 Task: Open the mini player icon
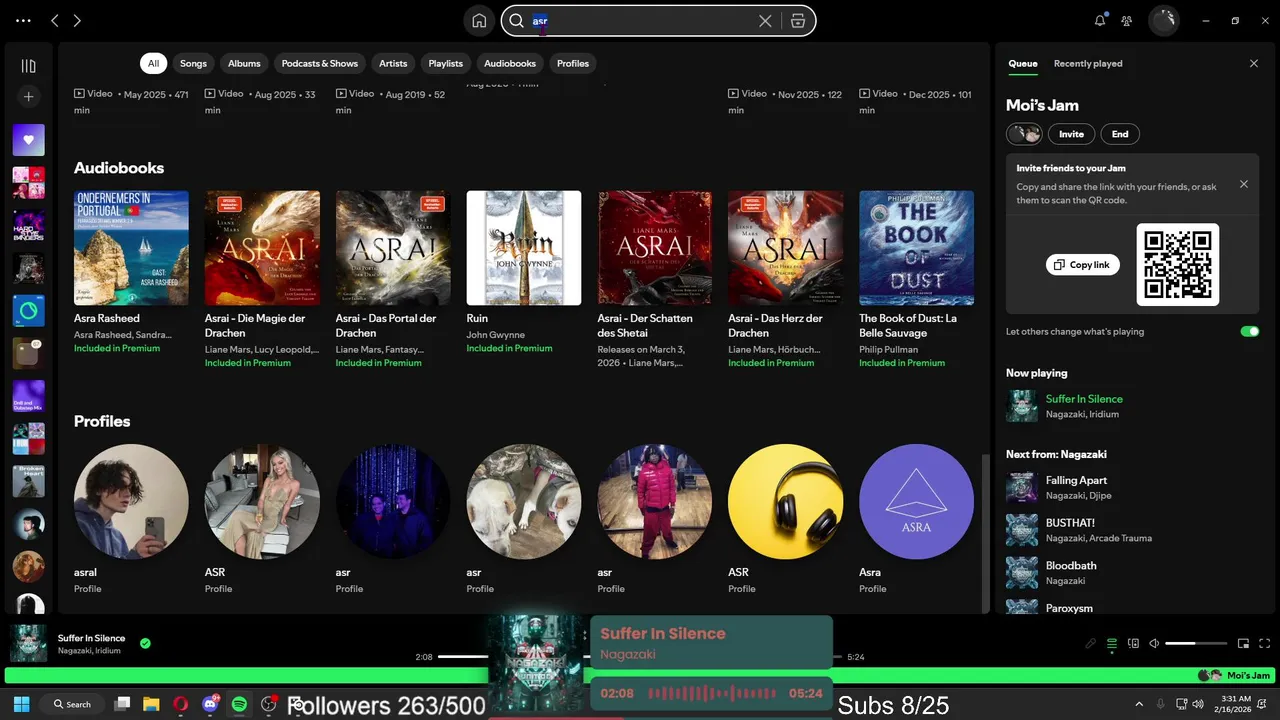(x=1244, y=643)
